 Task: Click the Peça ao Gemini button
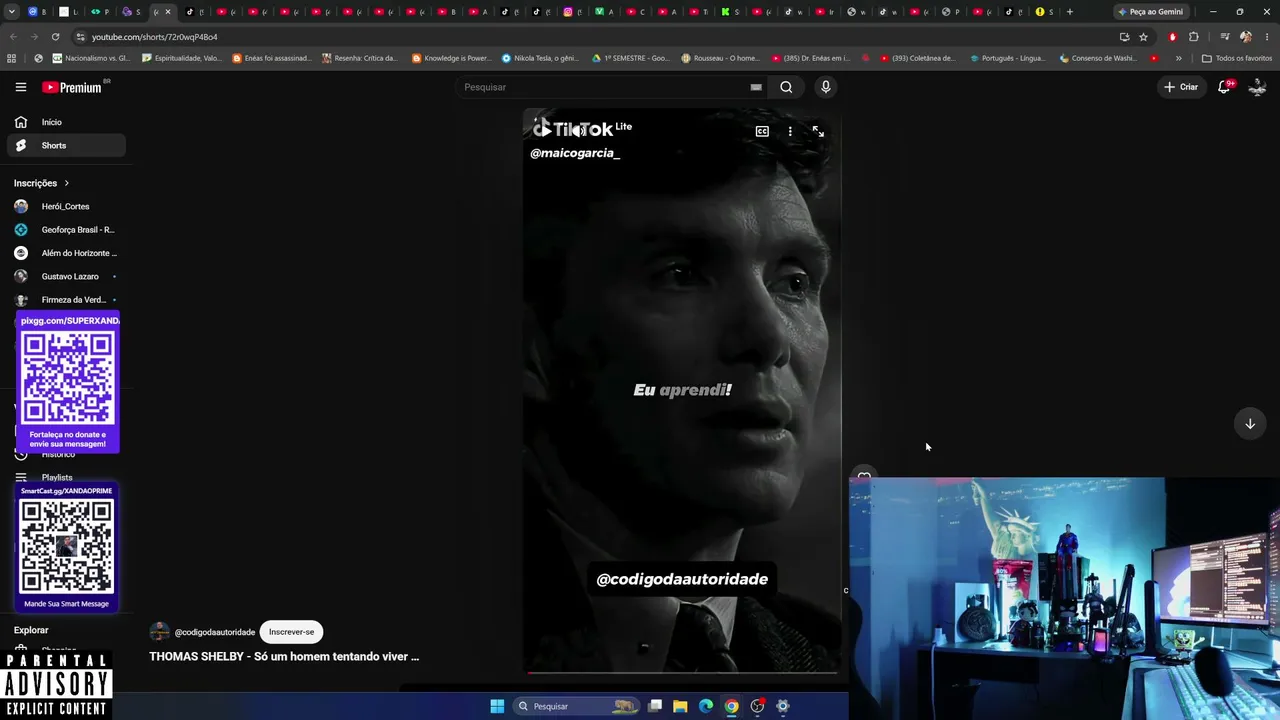coord(1149,12)
